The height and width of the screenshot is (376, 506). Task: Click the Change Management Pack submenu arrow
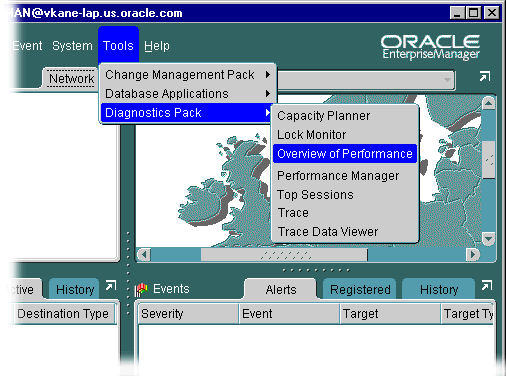tap(268, 75)
